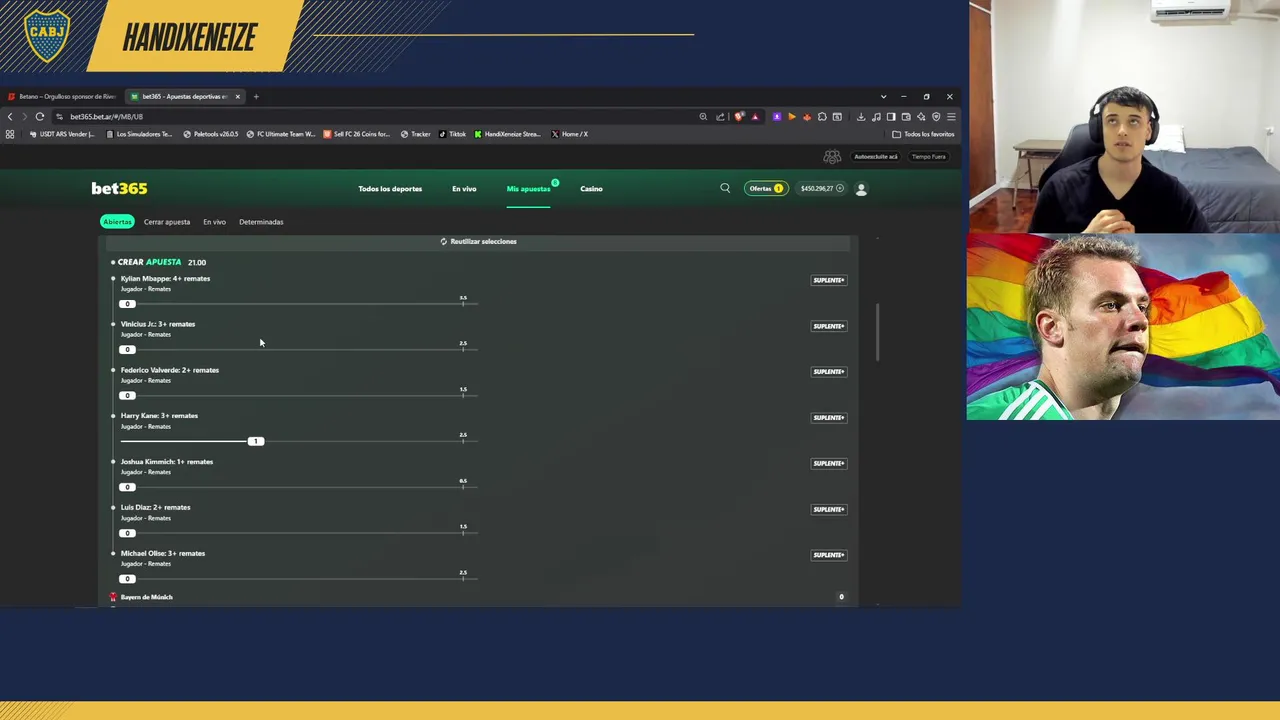
Task: Click the address bar showing bet365.bet.ar
Action: [x=380, y=116]
